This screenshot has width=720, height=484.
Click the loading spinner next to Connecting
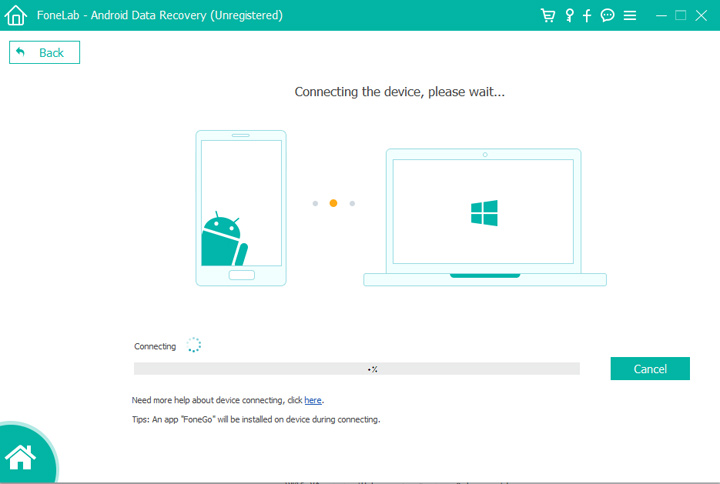194,345
